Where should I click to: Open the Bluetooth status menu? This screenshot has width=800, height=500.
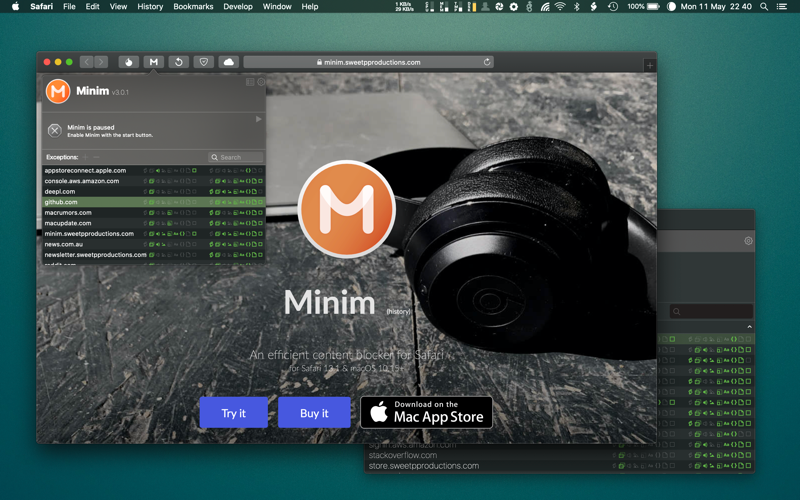(577, 6)
